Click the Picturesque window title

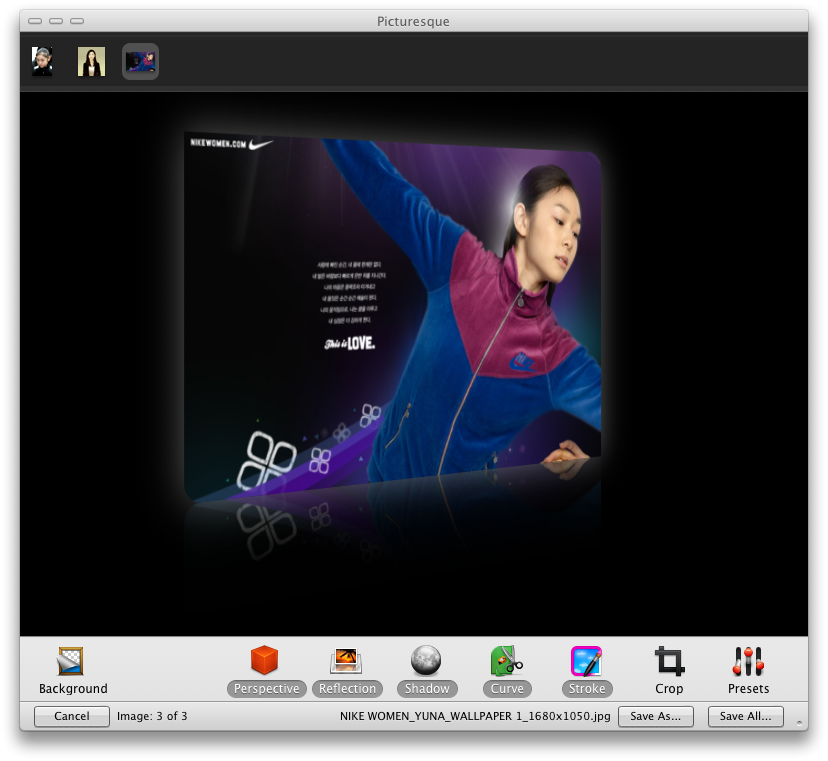coord(413,22)
